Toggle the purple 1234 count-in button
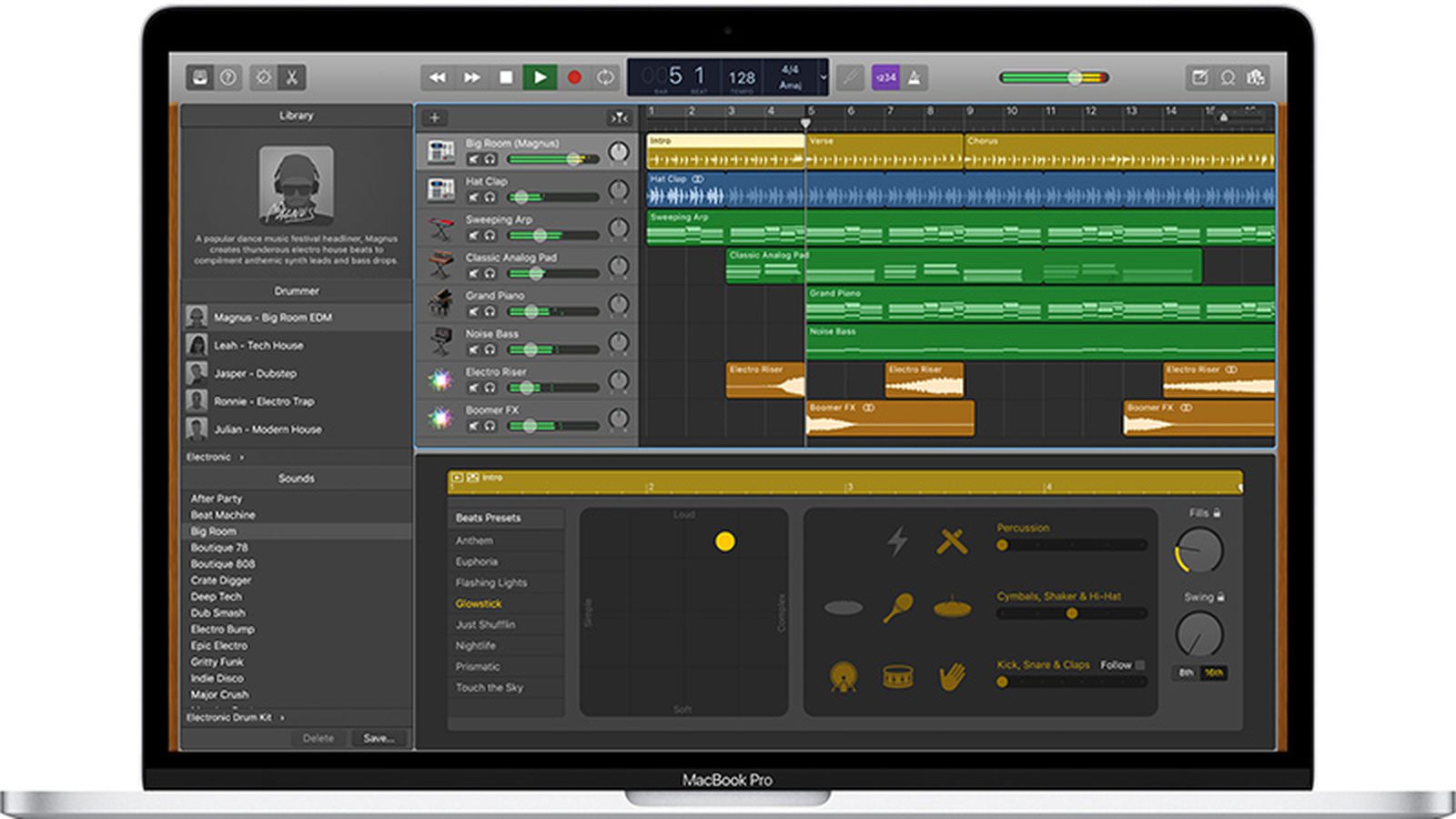Viewport: 1456px width, 819px height. [x=885, y=77]
